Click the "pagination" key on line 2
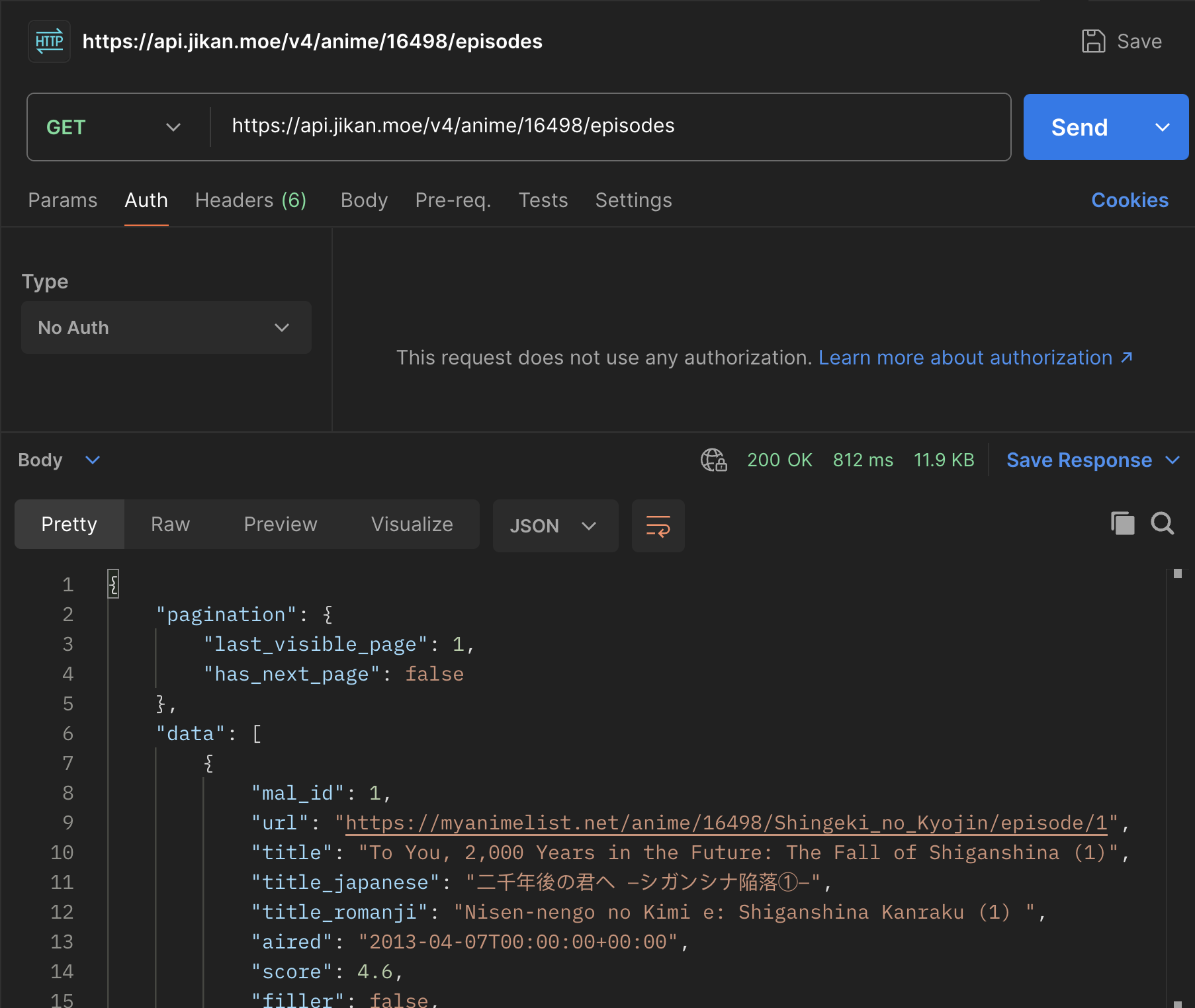 (x=226, y=614)
